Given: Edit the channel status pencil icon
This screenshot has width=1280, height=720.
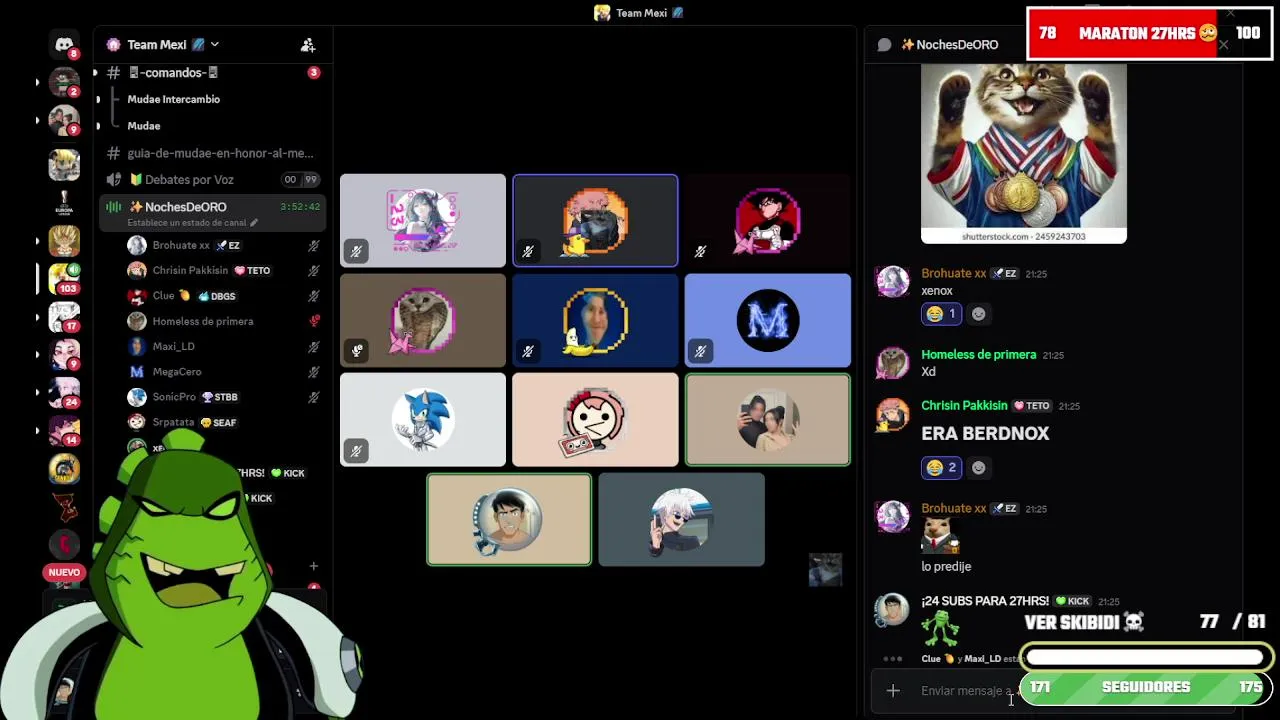Looking at the screenshot, I should pos(254,223).
